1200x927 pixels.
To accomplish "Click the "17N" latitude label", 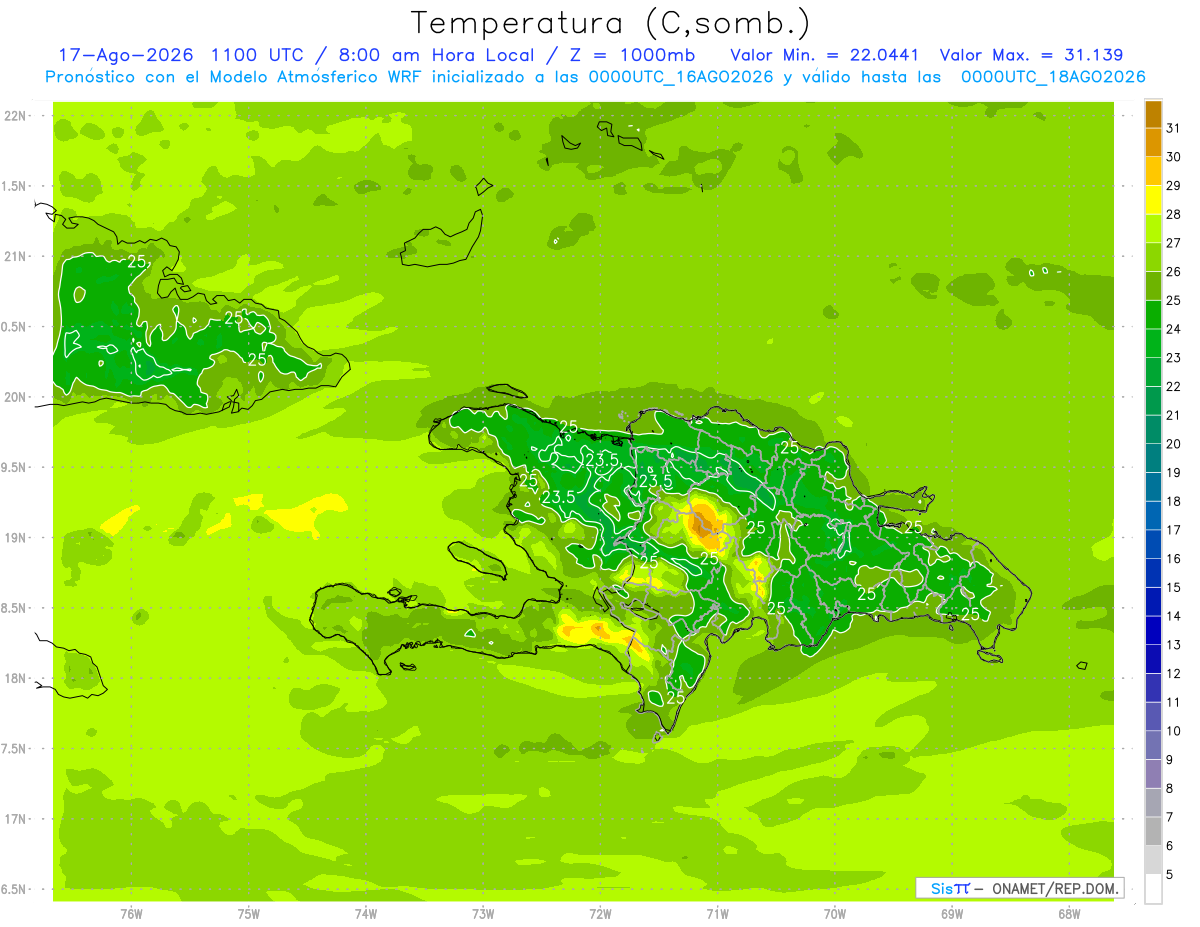I will click(15, 819).
